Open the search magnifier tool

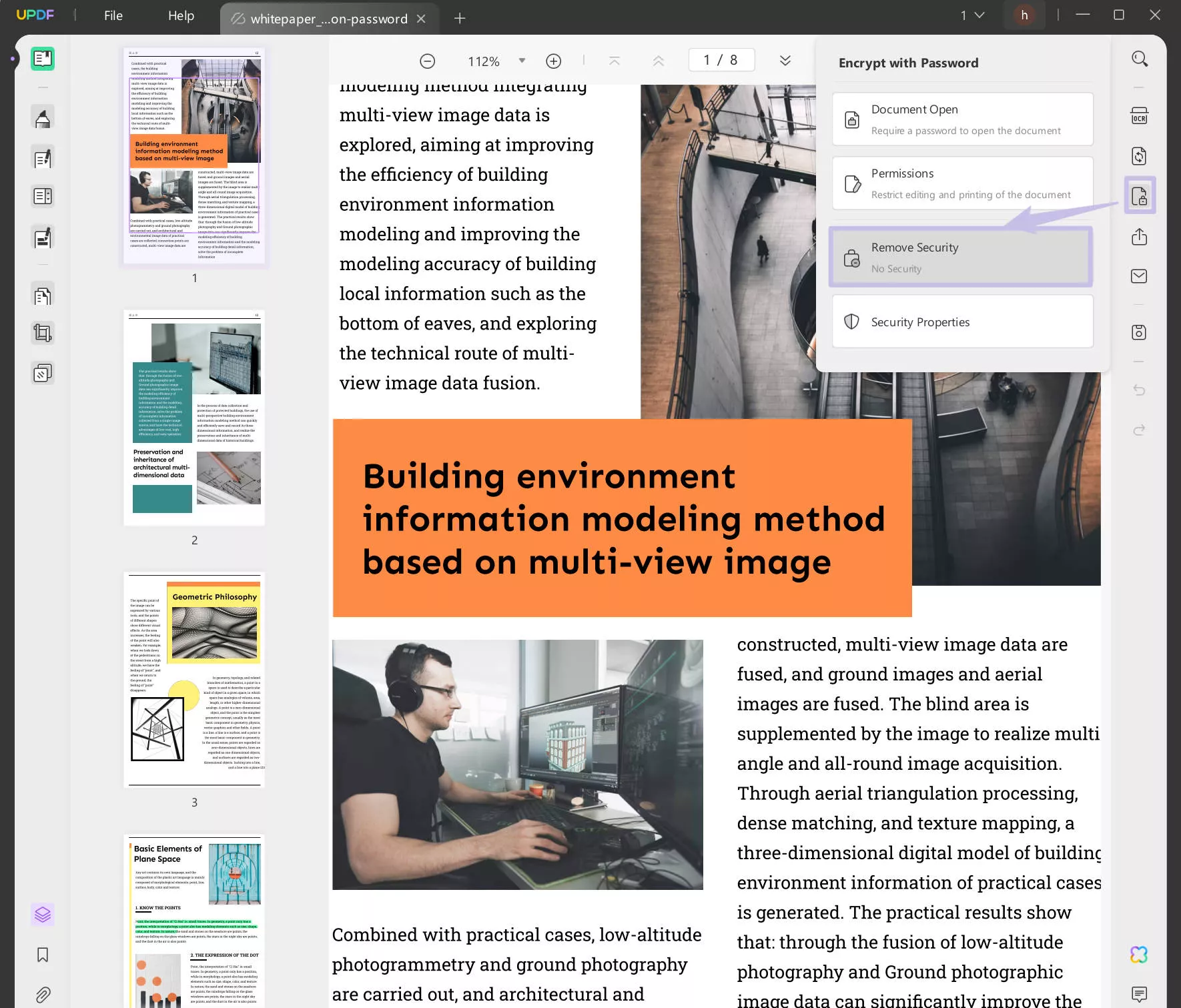click(1139, 59)
